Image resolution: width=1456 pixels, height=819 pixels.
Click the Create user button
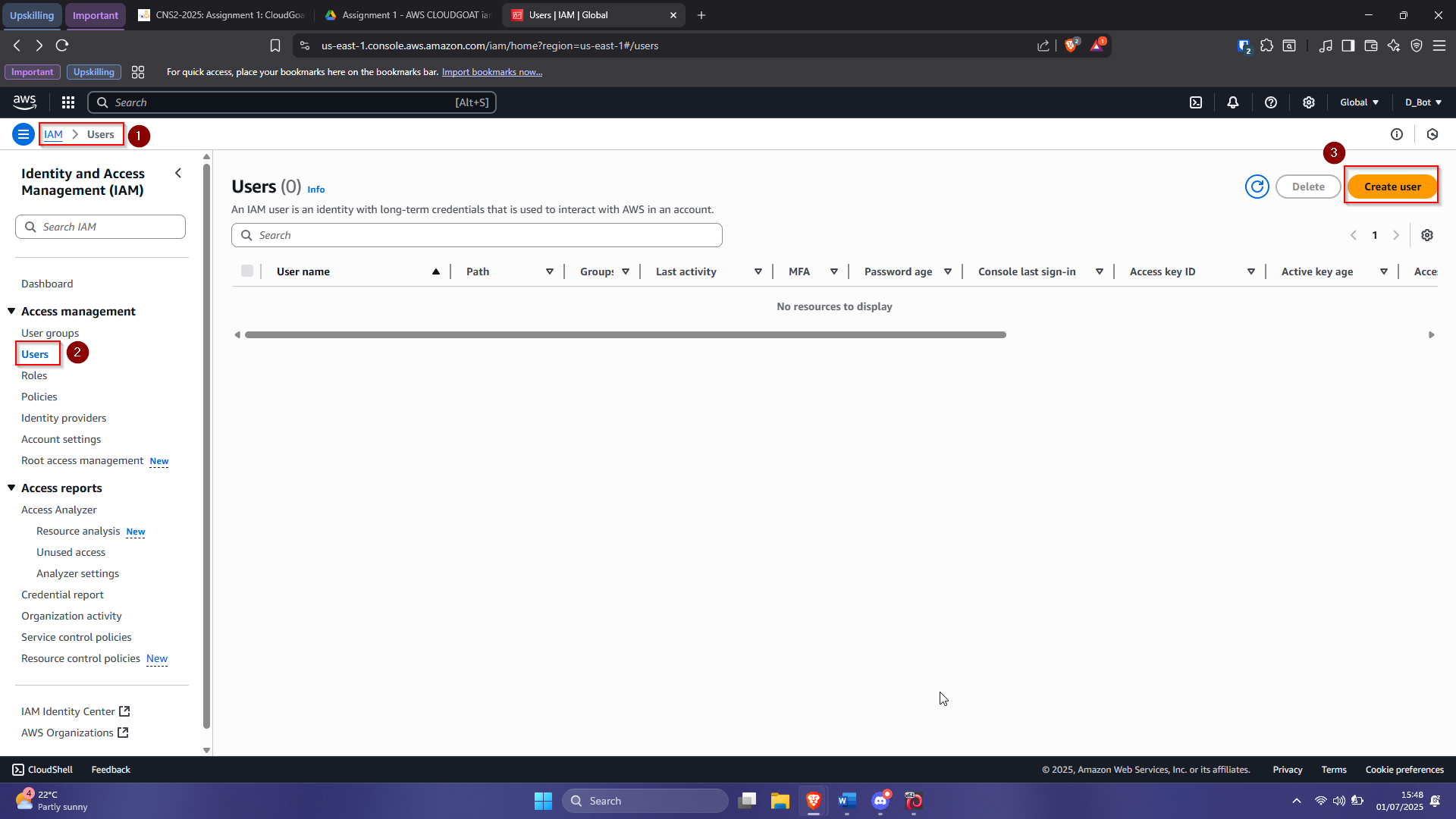pos(1392,186)
